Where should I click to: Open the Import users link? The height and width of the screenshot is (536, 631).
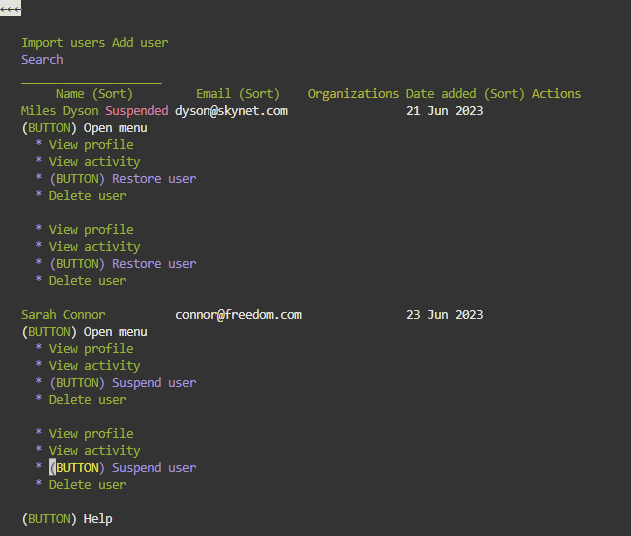pos(63,43)
